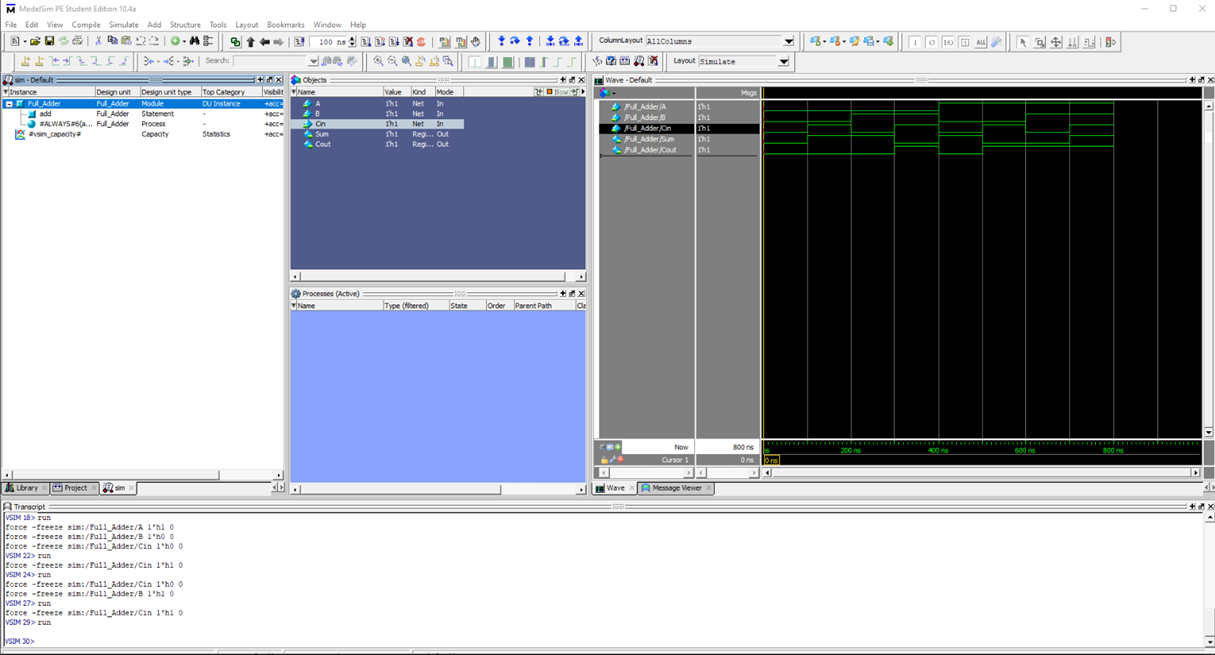The height and width of the screenshot is (655, 1215).
Task: Open the Layout Simulate dropdown
Action: click(x=783, y=62)
